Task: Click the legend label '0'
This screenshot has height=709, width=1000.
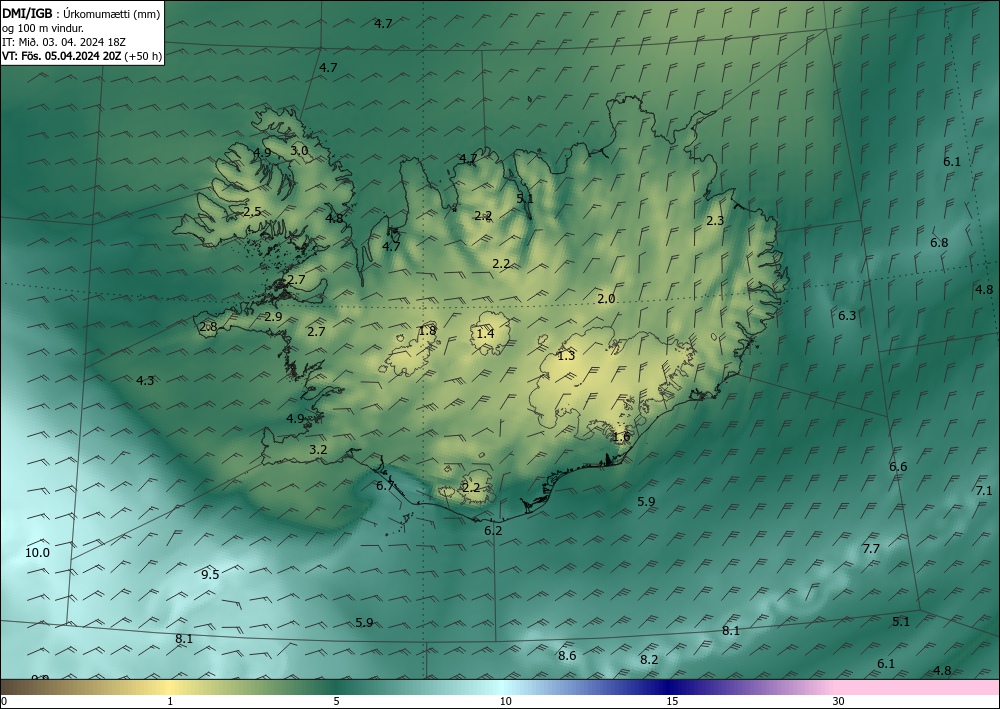Action: pyautogui.click(x=4, y=702)
